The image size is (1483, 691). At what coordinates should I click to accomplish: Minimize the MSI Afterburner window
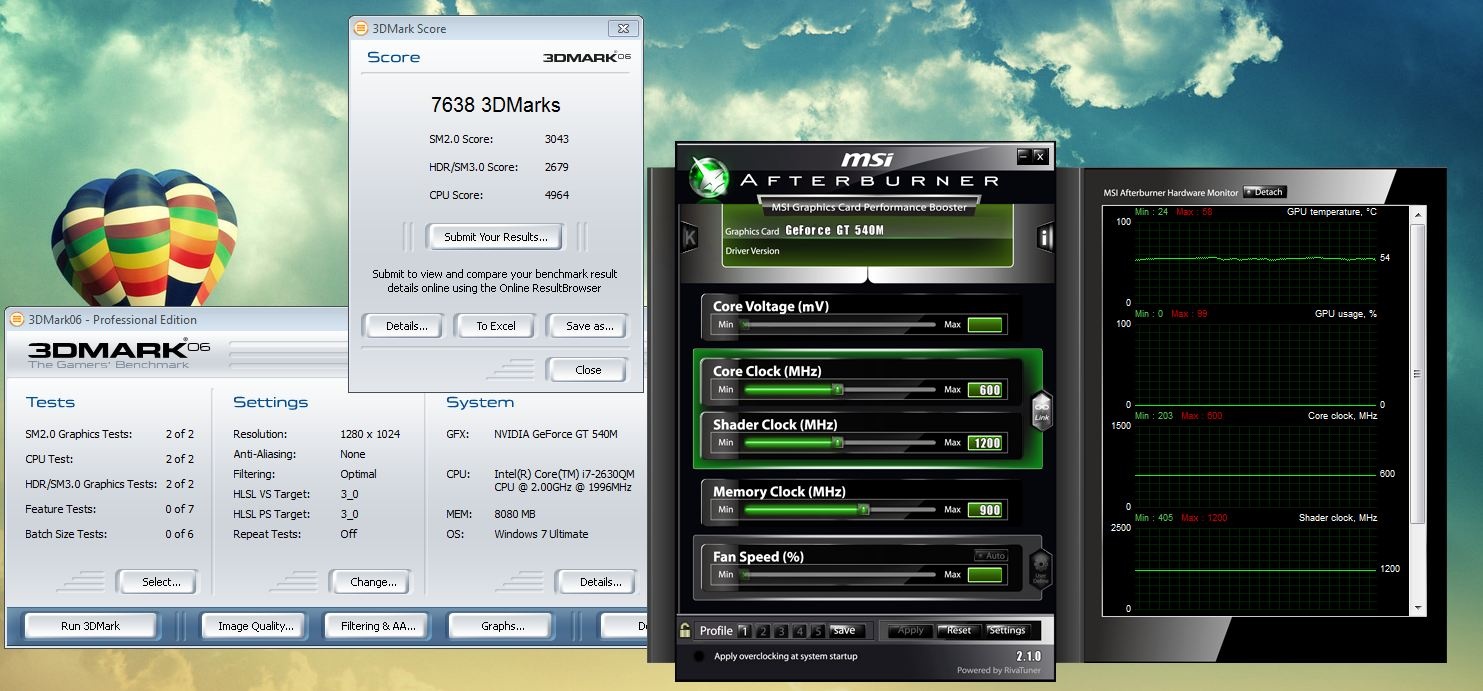(x=1023, y=156)
